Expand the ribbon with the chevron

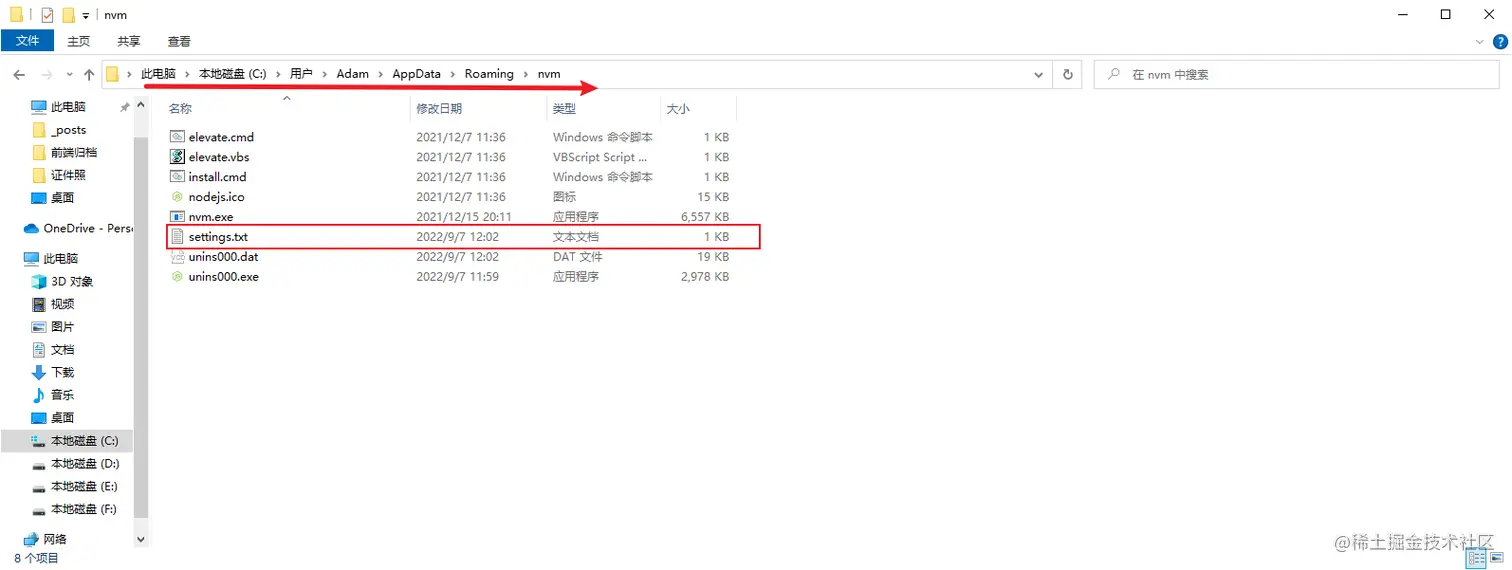[1481, 42]
